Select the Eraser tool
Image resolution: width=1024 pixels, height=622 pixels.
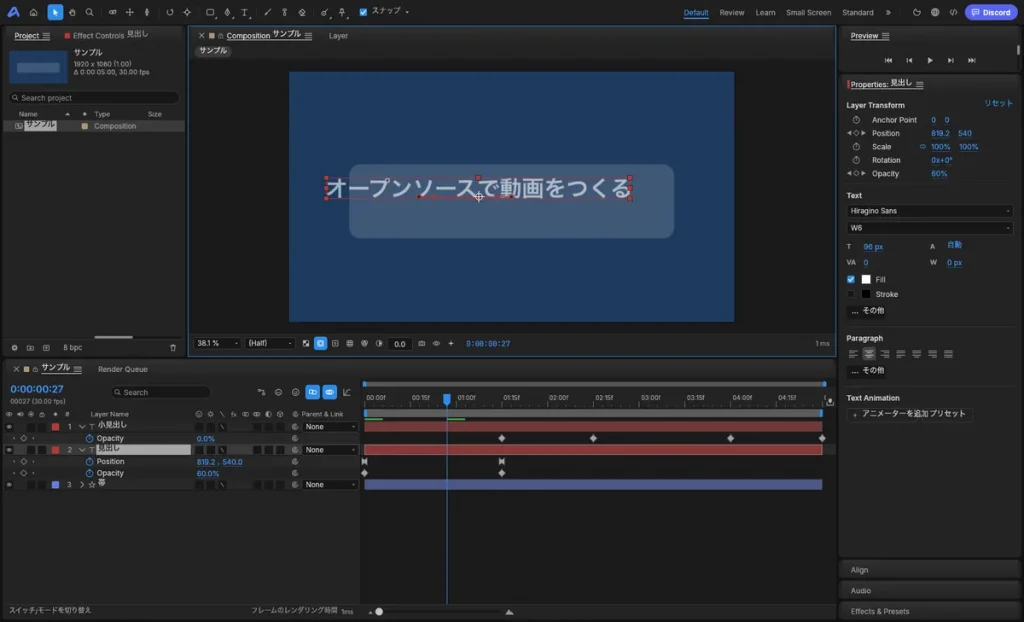302,12
